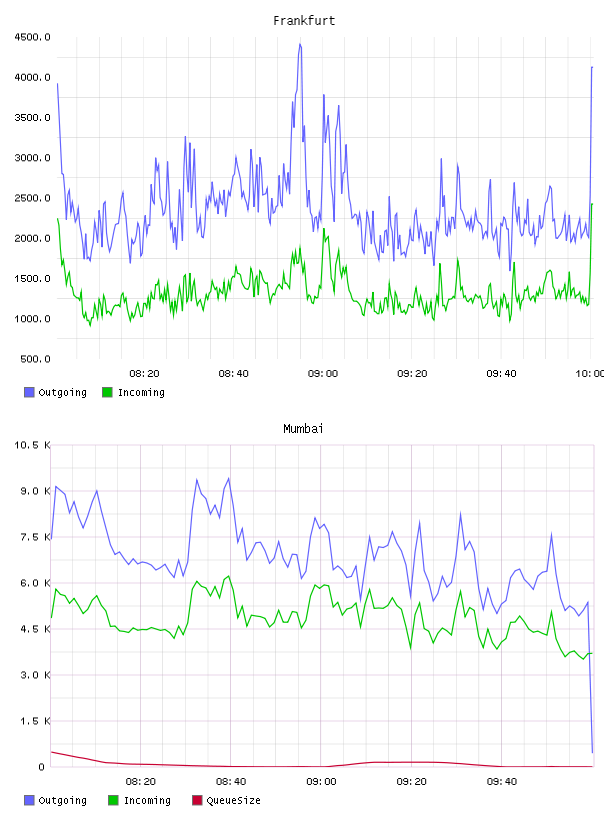Click the 09:20 time label on Frankfurt chart

click(x=412, y=374)
